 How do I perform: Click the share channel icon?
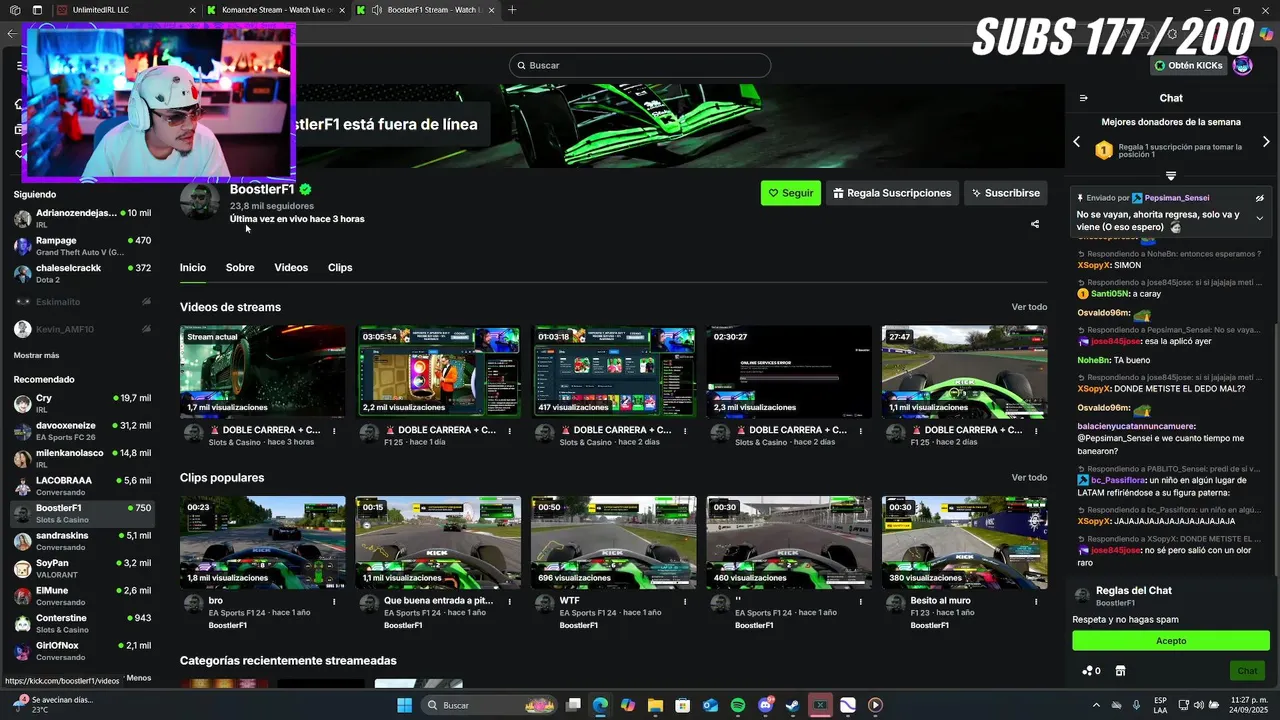coord(1035,224)
